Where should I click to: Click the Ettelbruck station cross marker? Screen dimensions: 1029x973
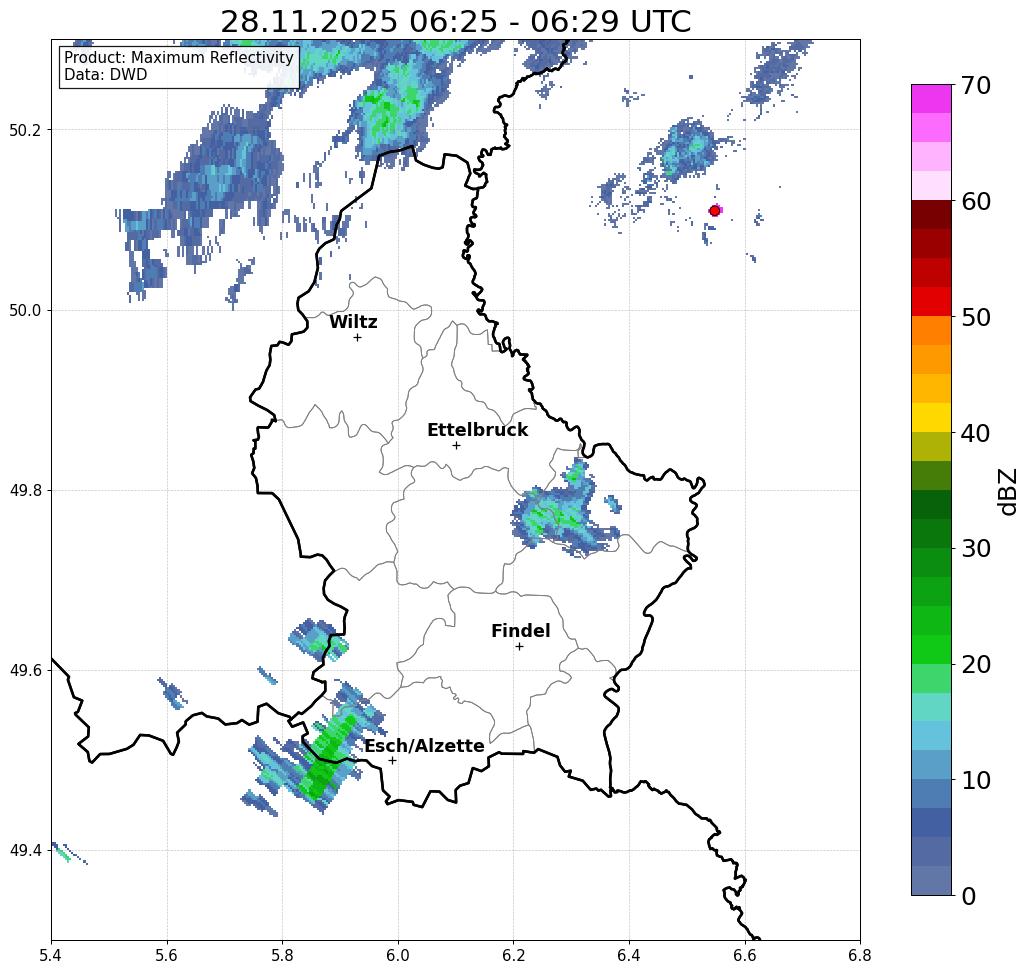point(457,445)
